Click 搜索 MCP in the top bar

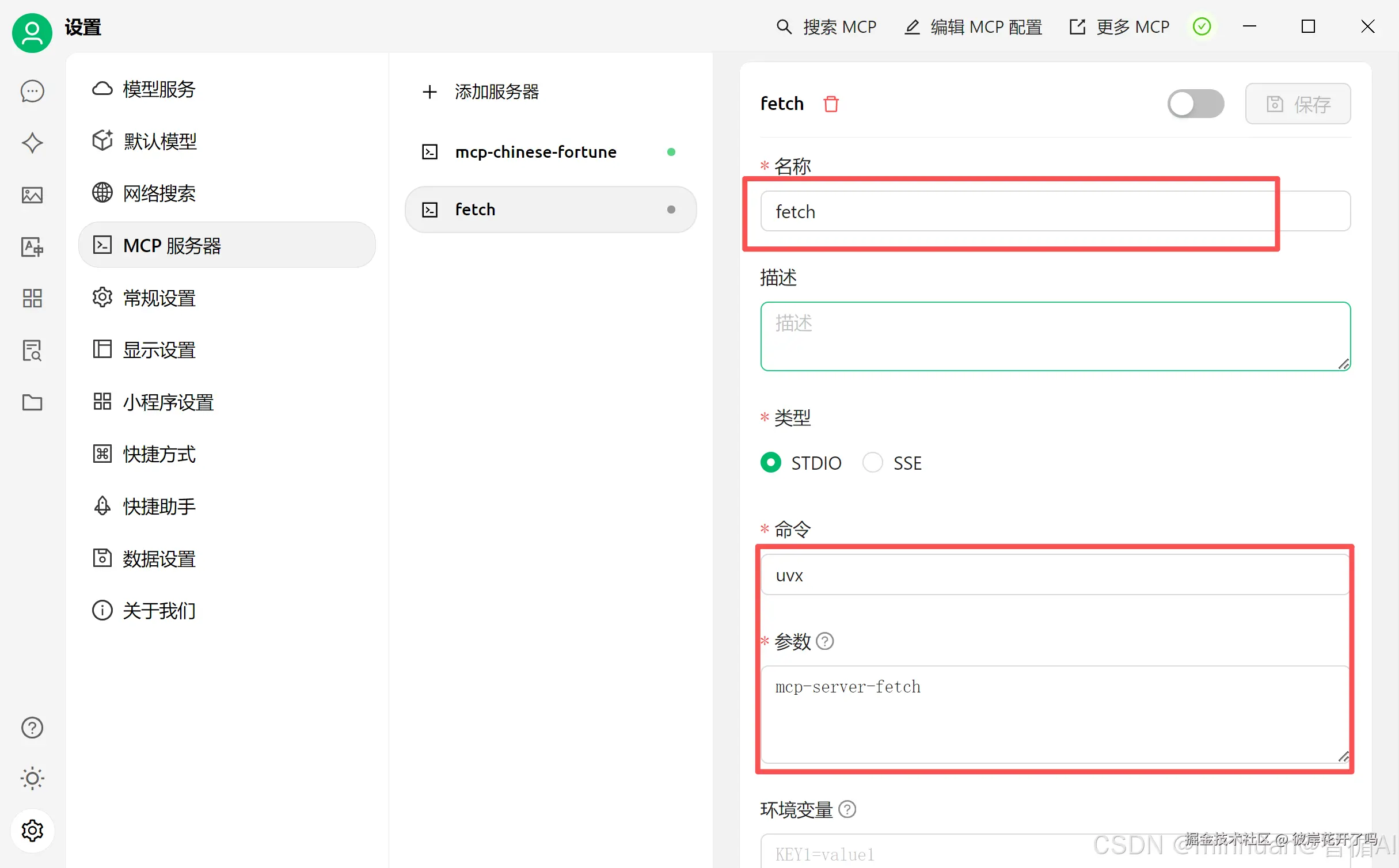click(827, 26)
